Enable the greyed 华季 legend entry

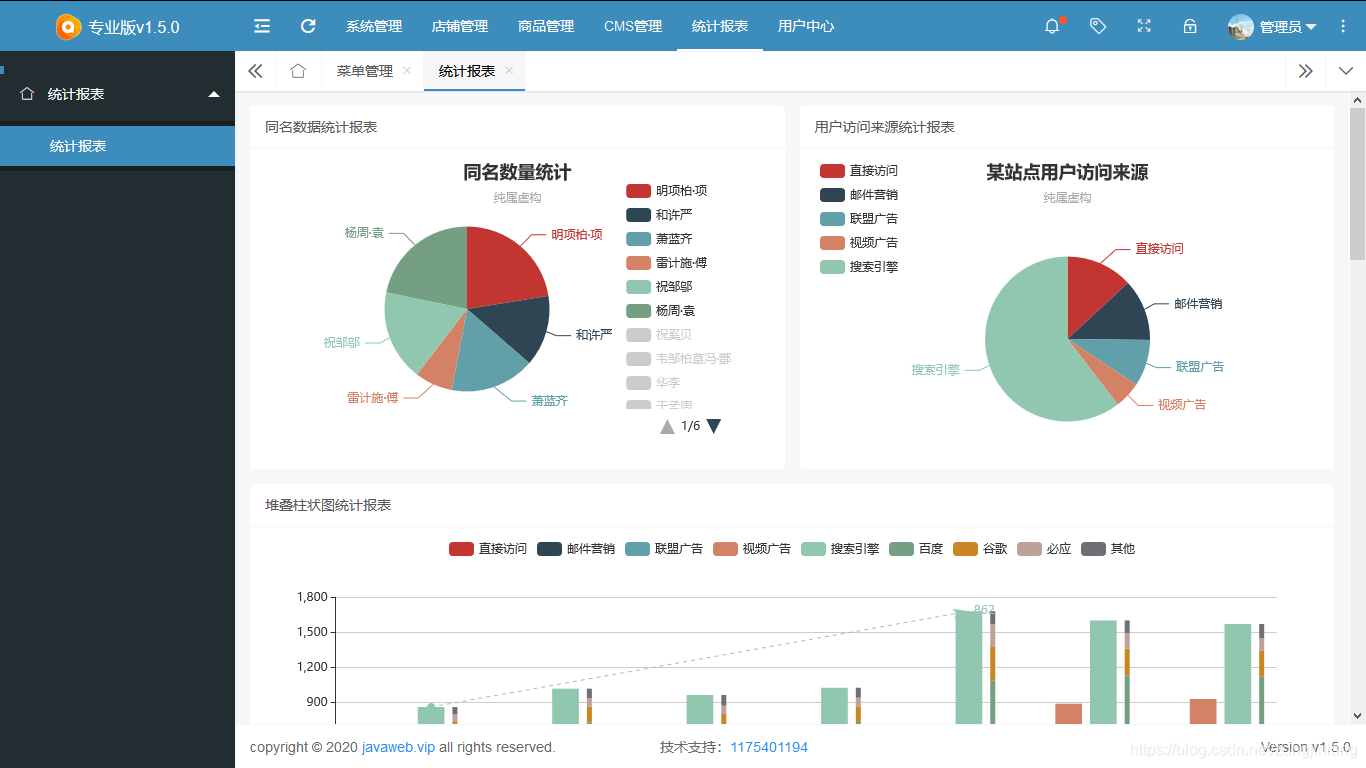point(653,383)
